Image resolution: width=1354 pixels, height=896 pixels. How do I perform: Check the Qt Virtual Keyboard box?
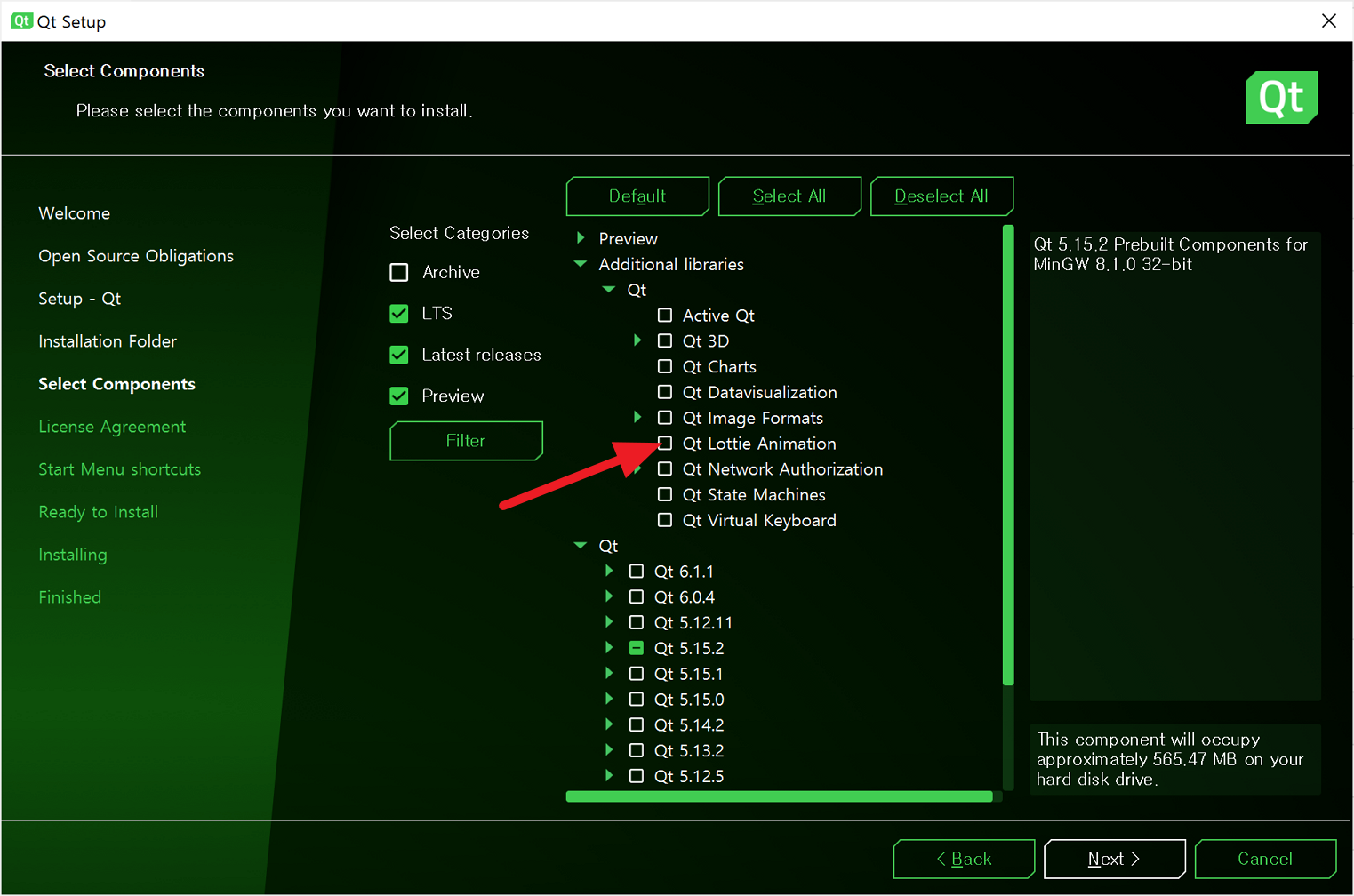[665, 520]
